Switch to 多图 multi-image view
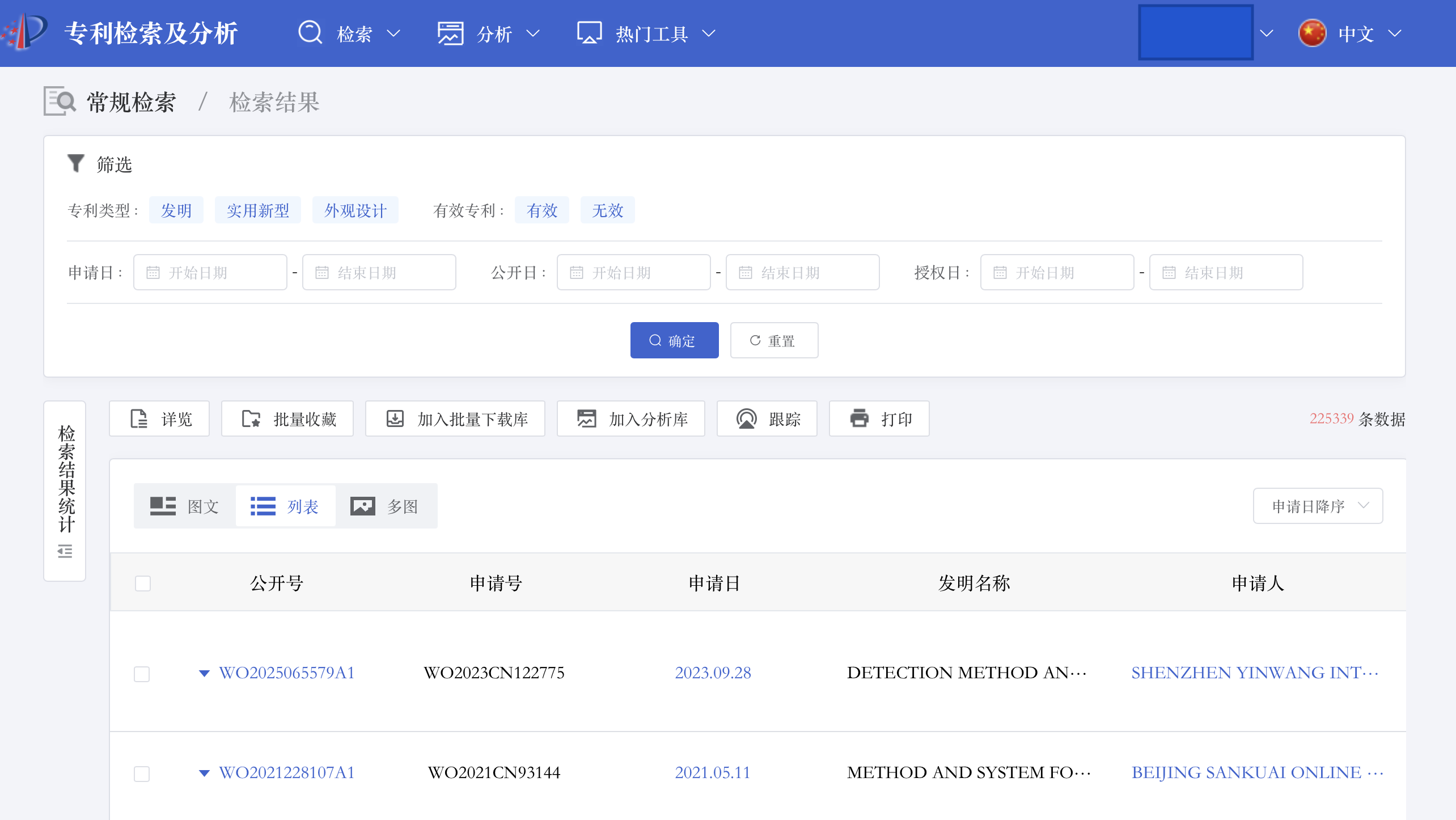This screenshot has width=1456, height=820. click(x=386, y=506)
